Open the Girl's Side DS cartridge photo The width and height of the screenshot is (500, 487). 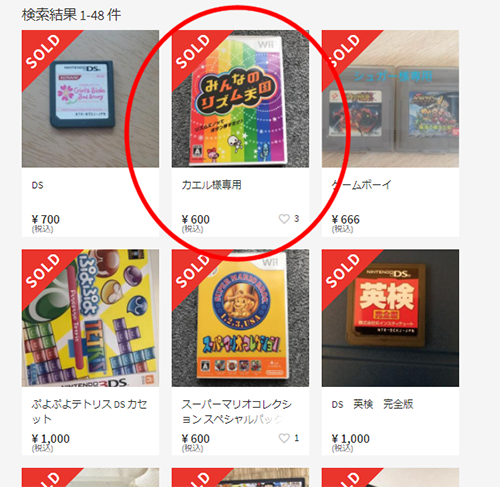coord(90,99)
